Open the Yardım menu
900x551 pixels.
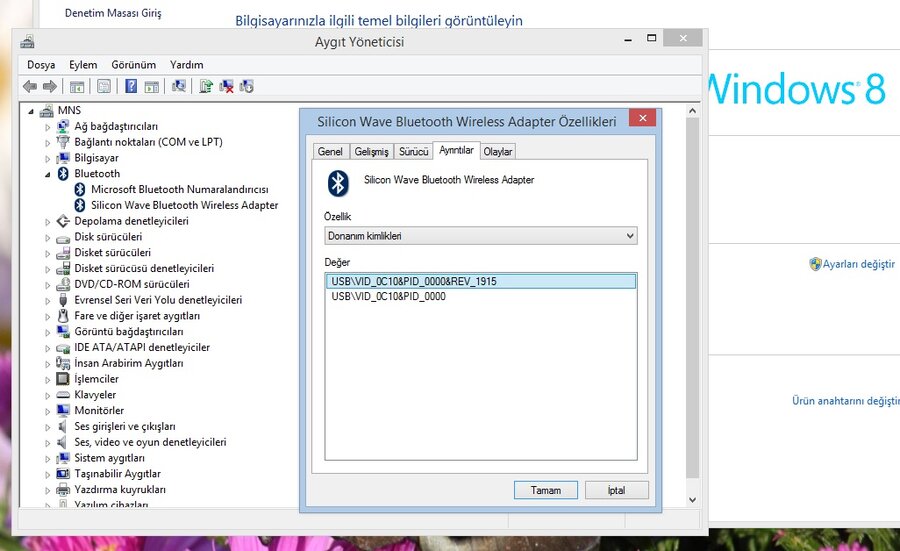187,65
